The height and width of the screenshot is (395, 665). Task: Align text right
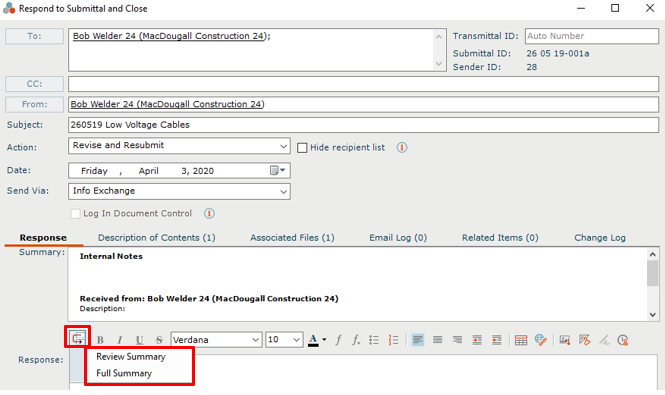pos(457,340)
